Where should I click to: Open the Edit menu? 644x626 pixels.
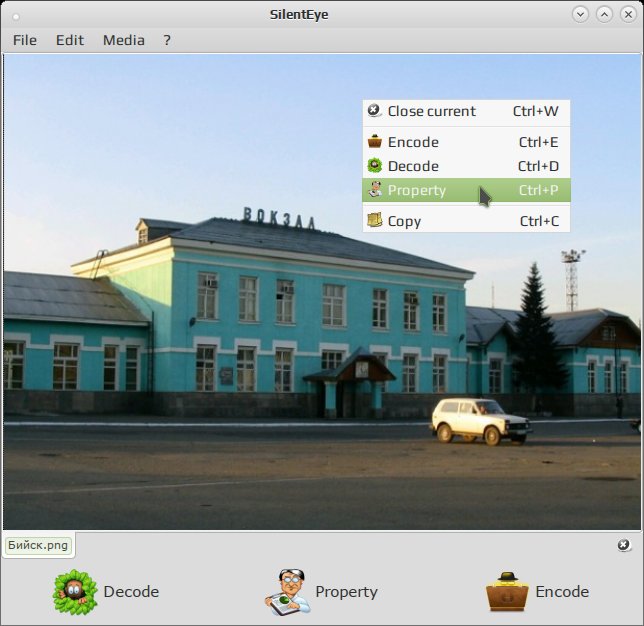tap(70, 40)
